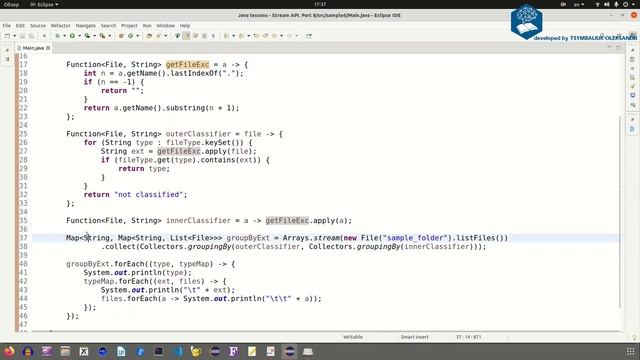The image size is (640, 360).
Task: Open the Search menu
Action: coord(109,26)
